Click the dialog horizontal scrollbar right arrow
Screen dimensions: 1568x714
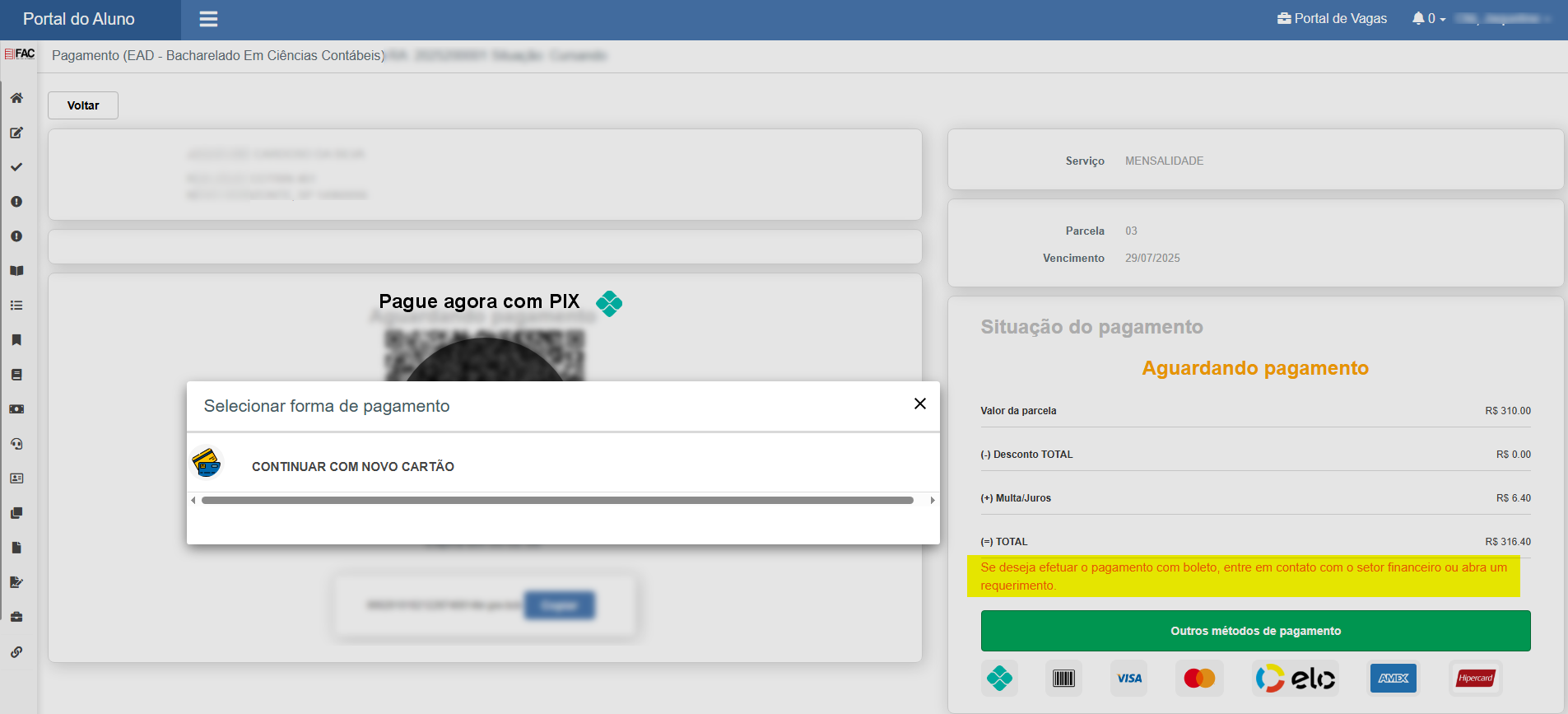933,500
